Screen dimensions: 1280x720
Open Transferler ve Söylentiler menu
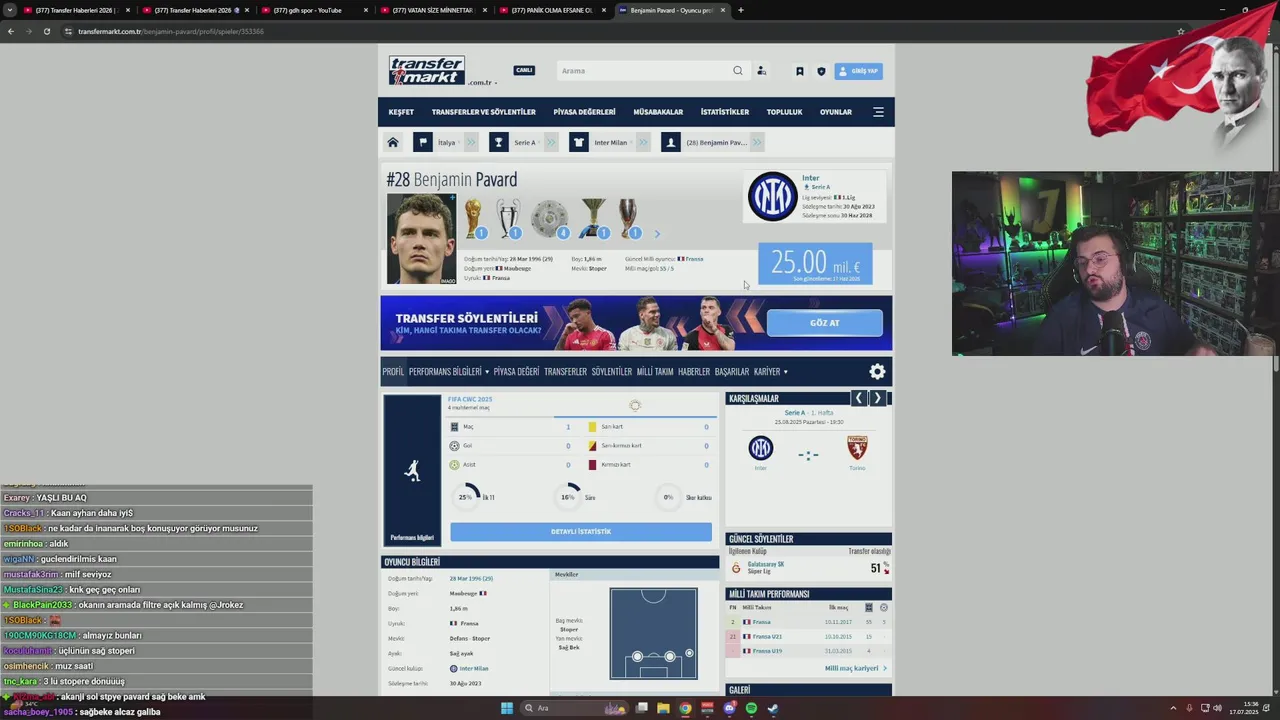(484, 112)
